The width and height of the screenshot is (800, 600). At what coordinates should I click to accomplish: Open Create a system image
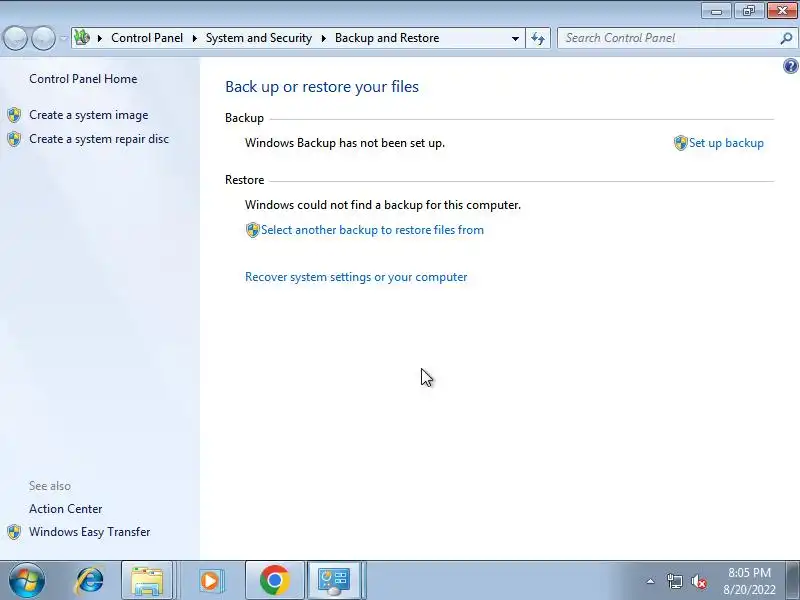tap(89, 115)
